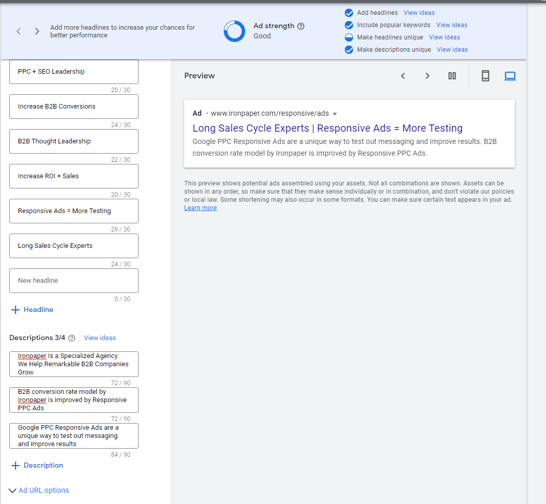Switch preview to desktop device
The height and width of the screenshot is (504, 546).
(x=510, y=76)
